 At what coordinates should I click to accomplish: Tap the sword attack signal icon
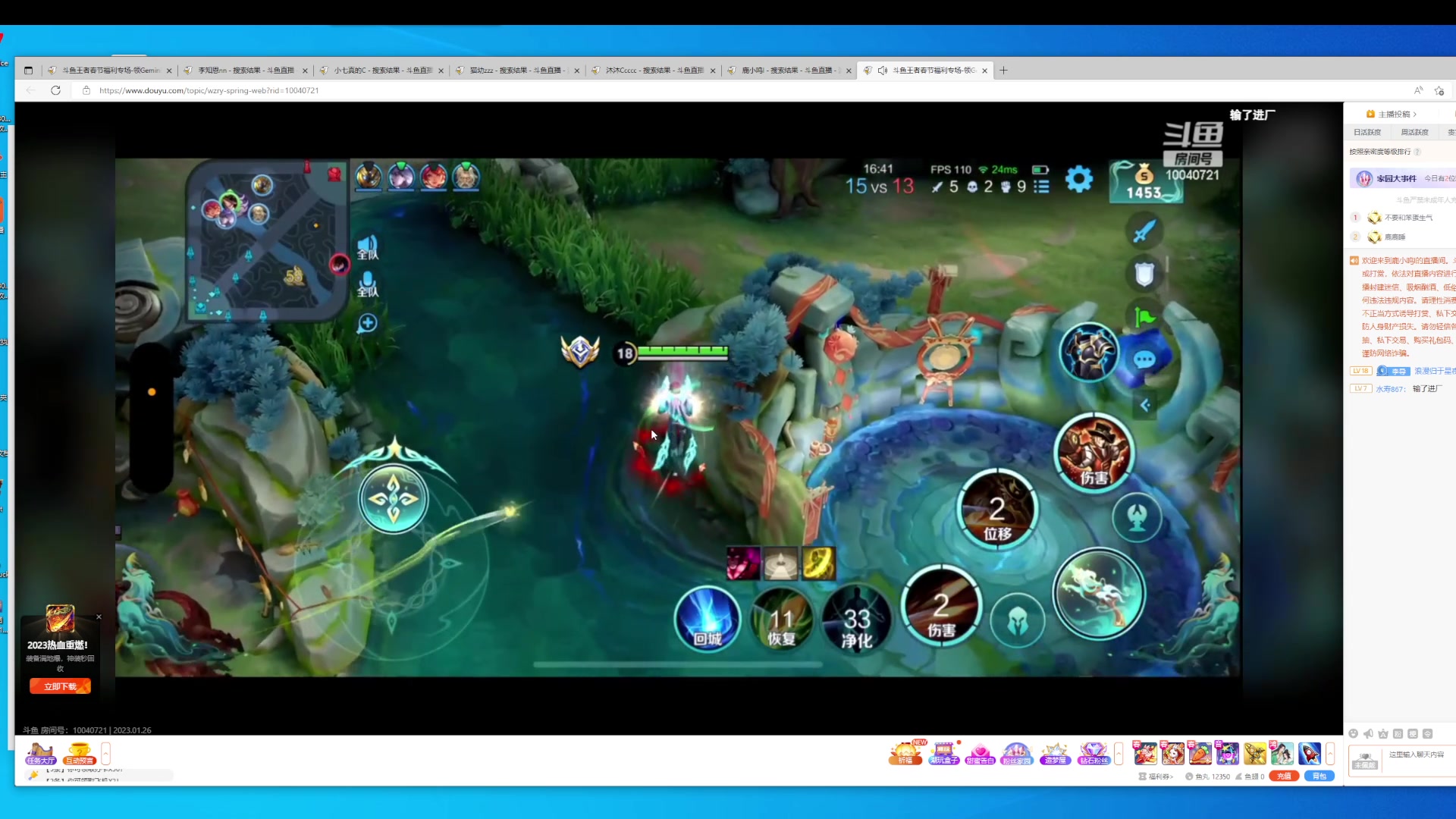click(x=1144, y=231)
